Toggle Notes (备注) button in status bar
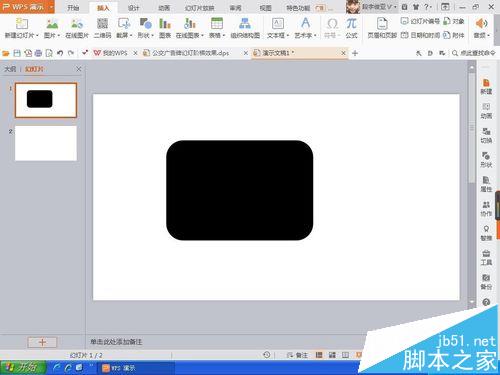 point(297,355)
